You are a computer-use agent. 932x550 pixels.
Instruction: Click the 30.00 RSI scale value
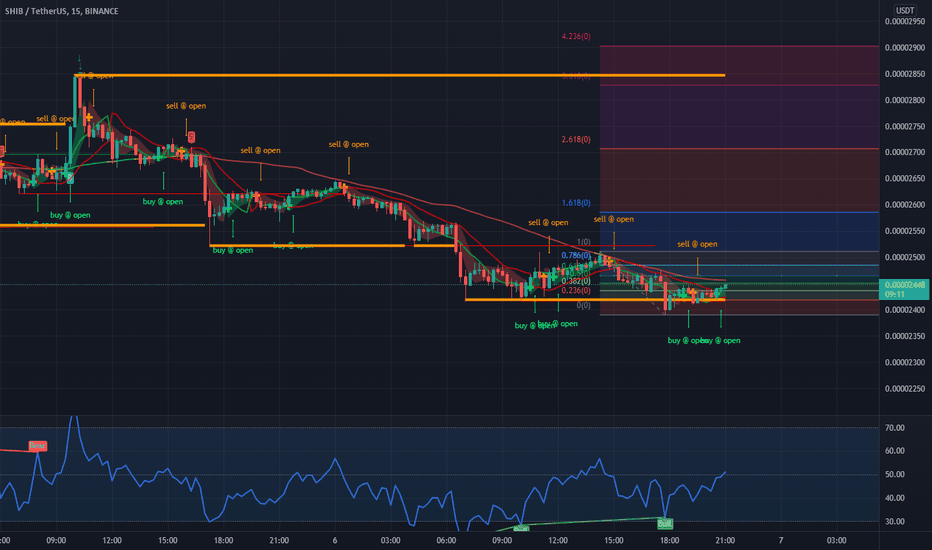coord(895,521)
